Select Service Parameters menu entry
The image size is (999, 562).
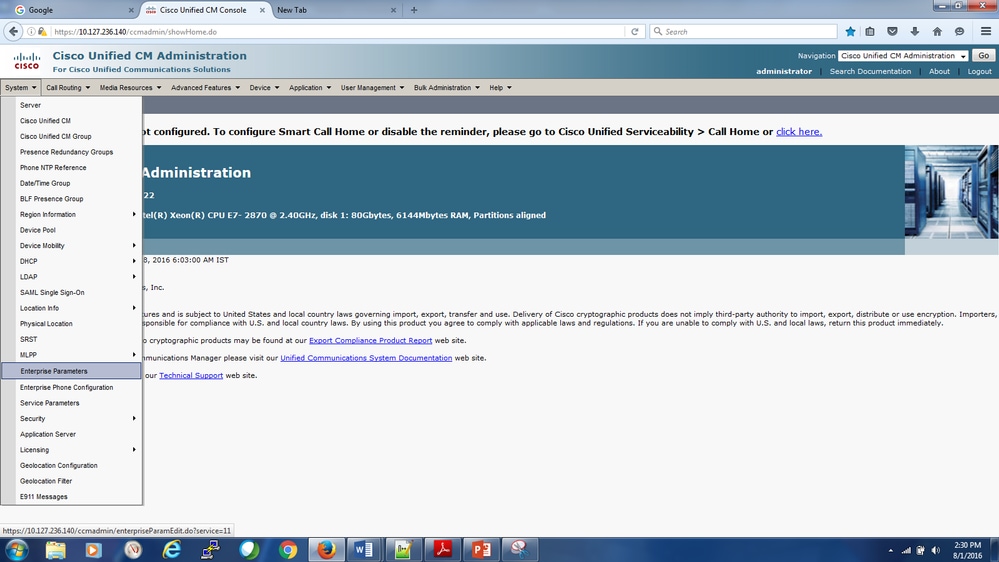pos(71,403)
